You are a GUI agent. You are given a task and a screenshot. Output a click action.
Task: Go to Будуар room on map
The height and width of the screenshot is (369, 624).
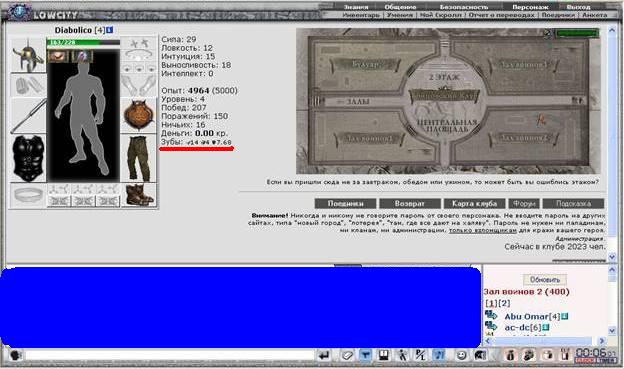pyautogui.click(x=365, y=64)
